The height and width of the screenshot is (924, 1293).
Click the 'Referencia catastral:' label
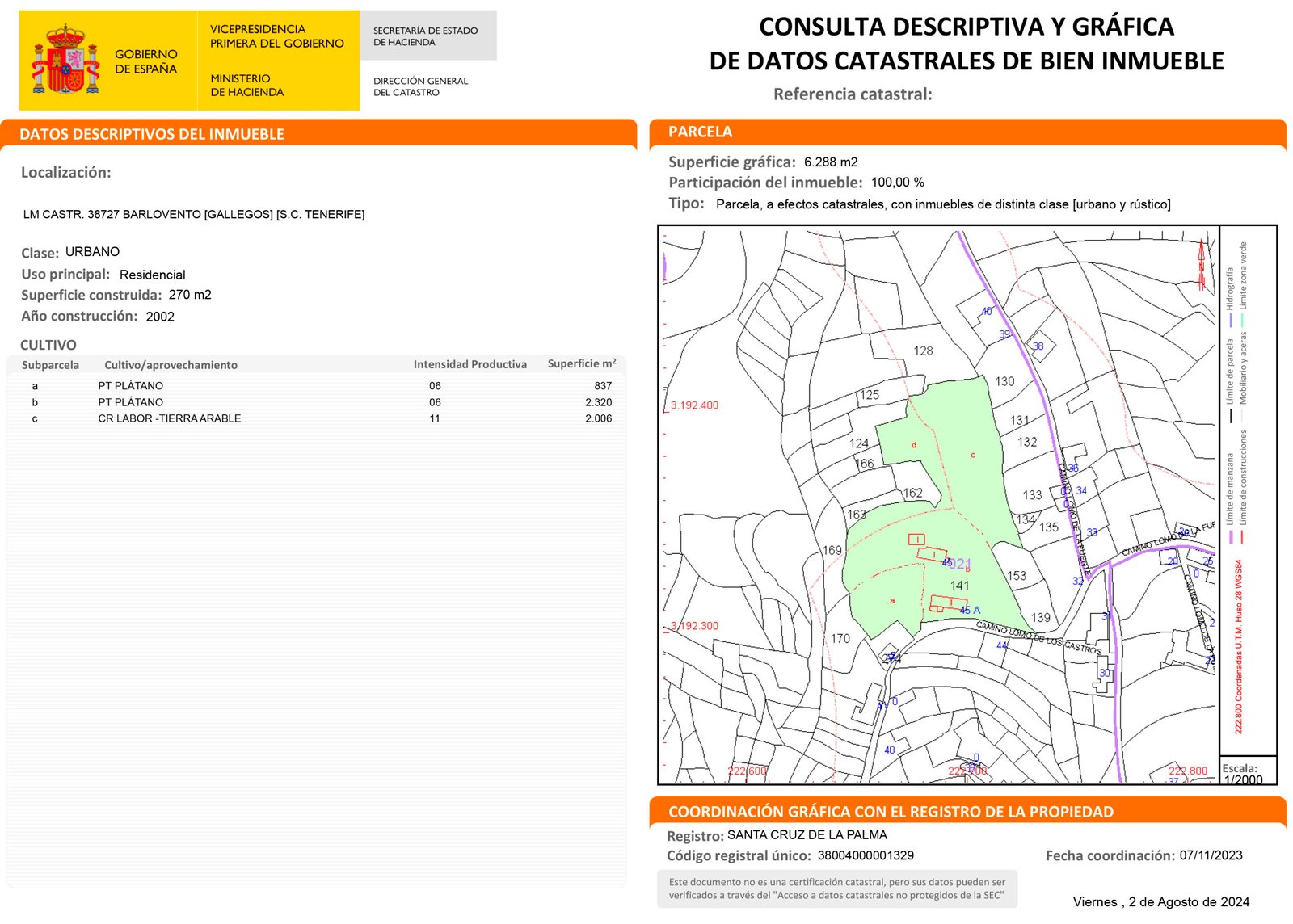click(853, 94)
